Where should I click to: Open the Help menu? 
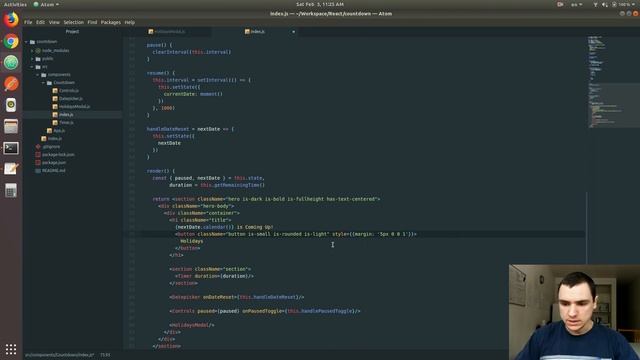click(130, 22)
